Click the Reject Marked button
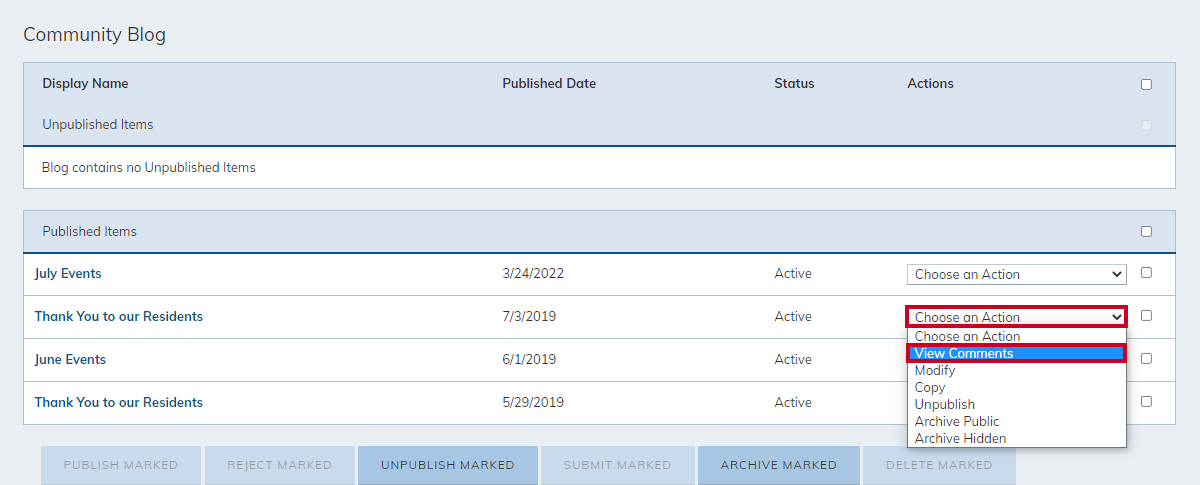The height and width of the screenshot is (485, 1200). tap(280, 465)
